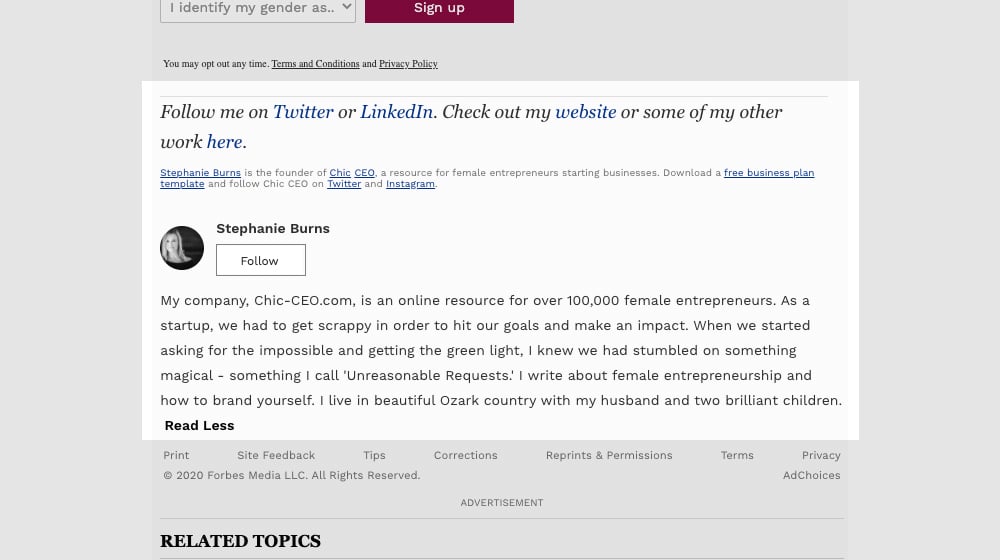The image size is (1000, 560).
Task: Visit the author's website link
Action: (585, 112)
